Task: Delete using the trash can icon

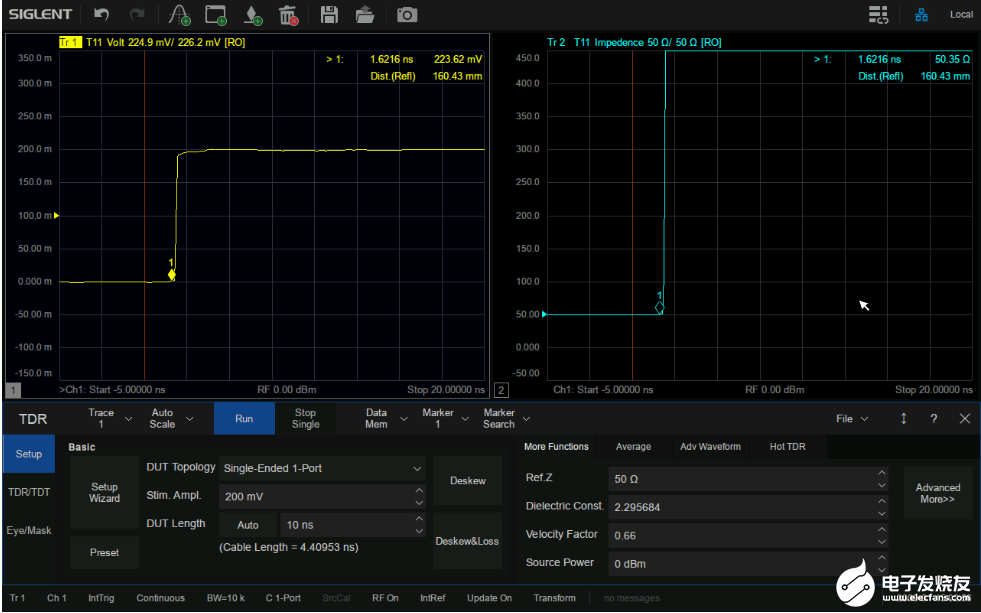Action: click(x=288, y=15)
